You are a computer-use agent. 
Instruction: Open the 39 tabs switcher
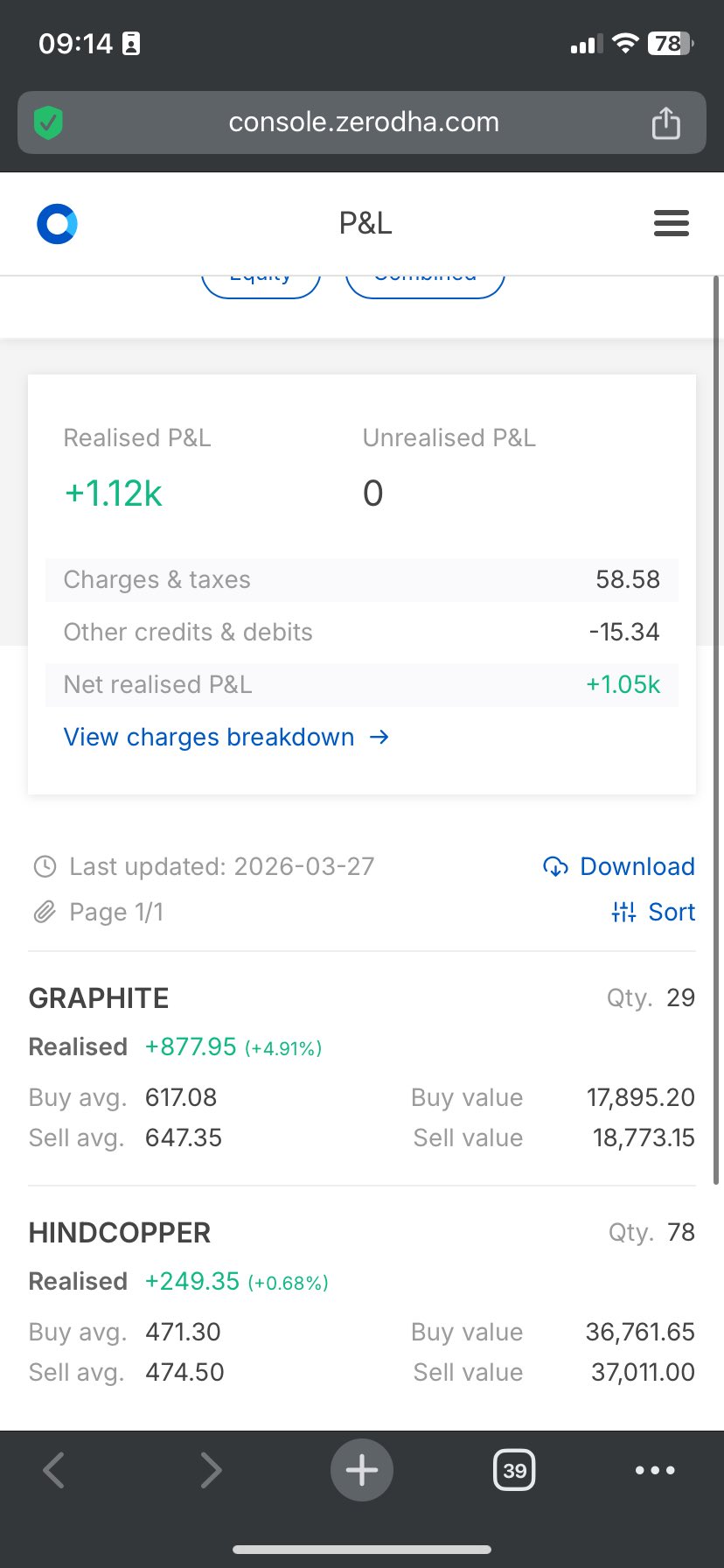coord(514,1470)
